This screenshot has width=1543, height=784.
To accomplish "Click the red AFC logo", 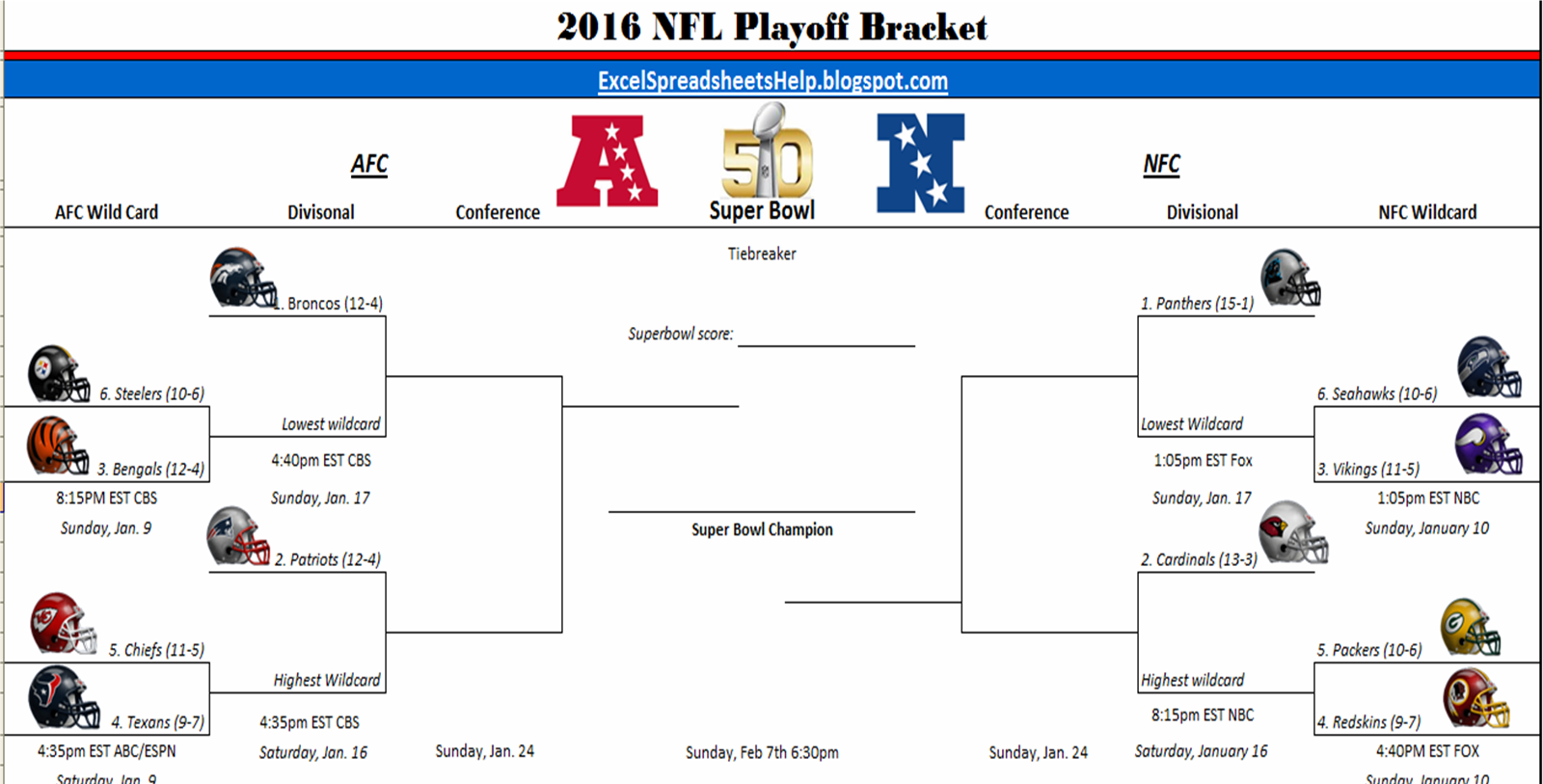I will [x=608, y=161].
